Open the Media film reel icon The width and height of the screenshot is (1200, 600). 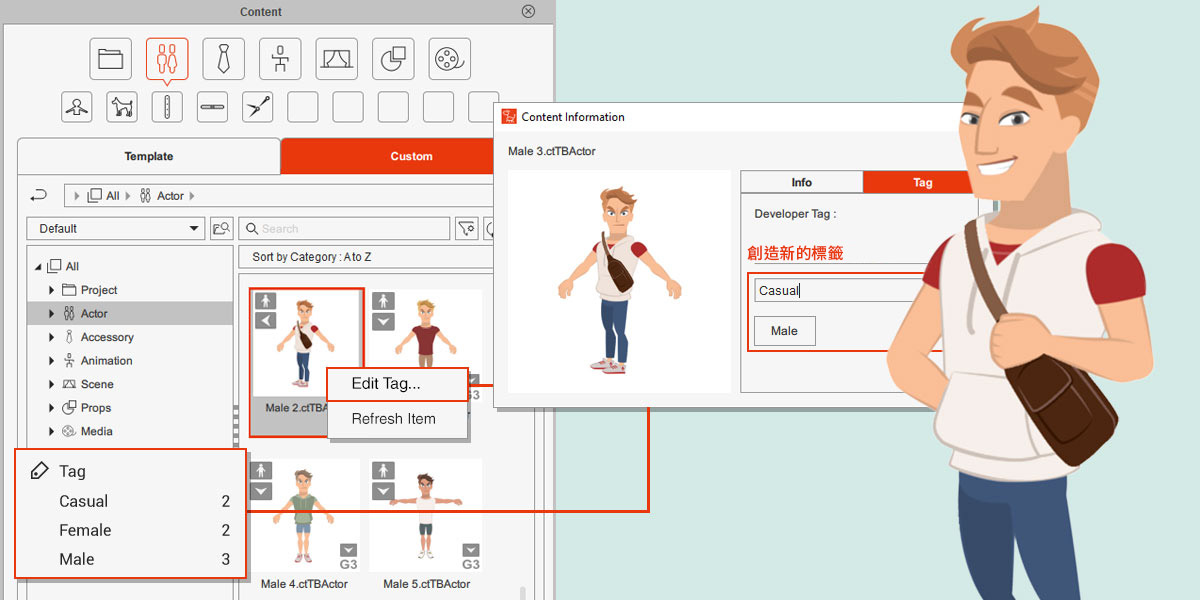pos(450,59)
